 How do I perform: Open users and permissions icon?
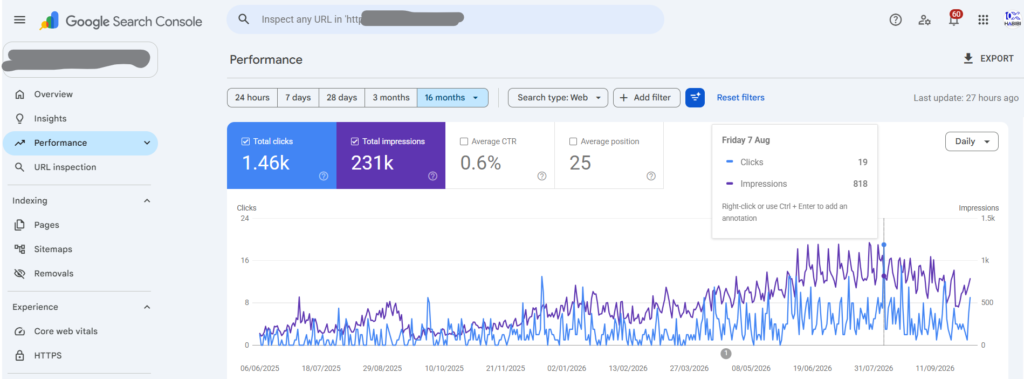click(x=924, y=20)
